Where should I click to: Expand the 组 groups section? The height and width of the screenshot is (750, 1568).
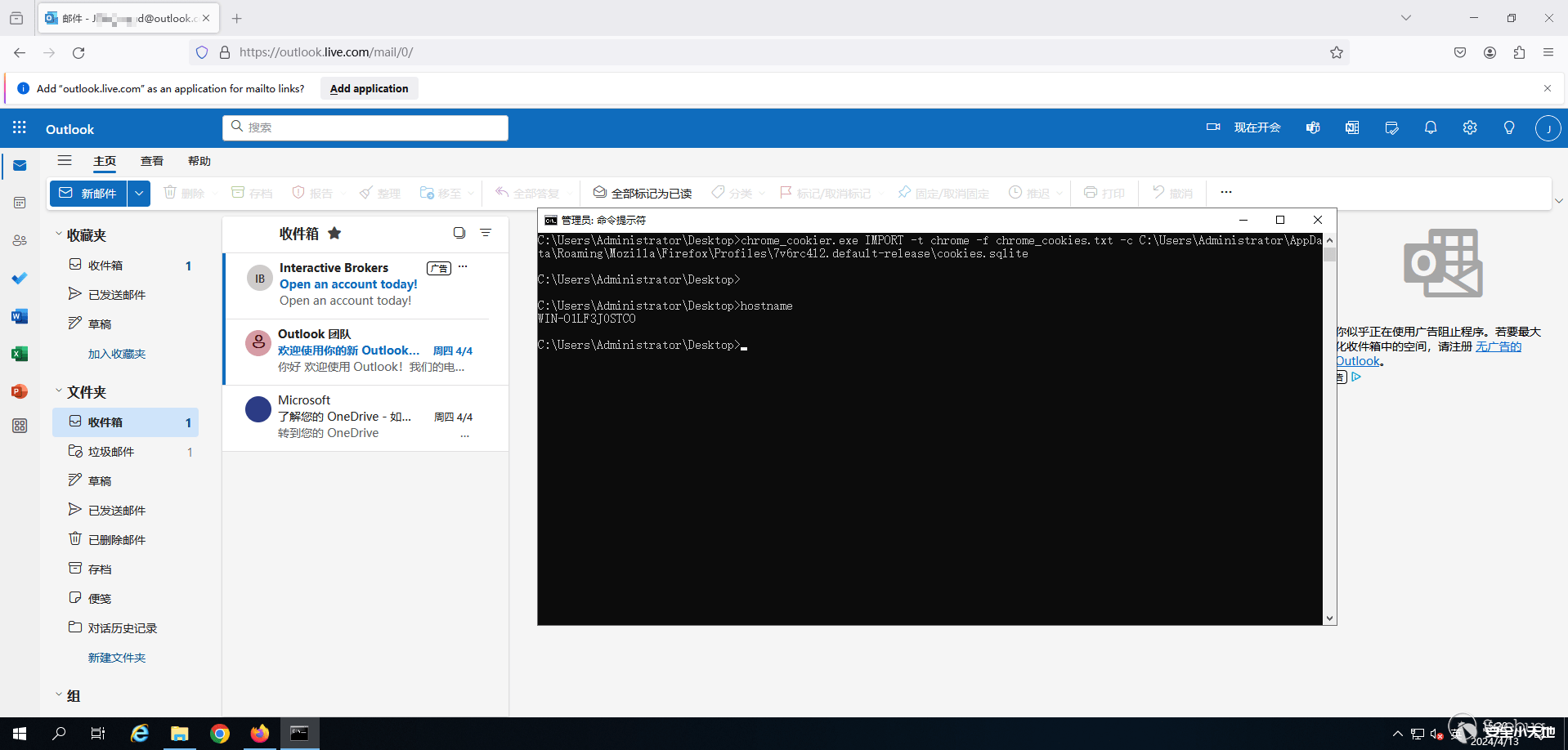[59, 695]
